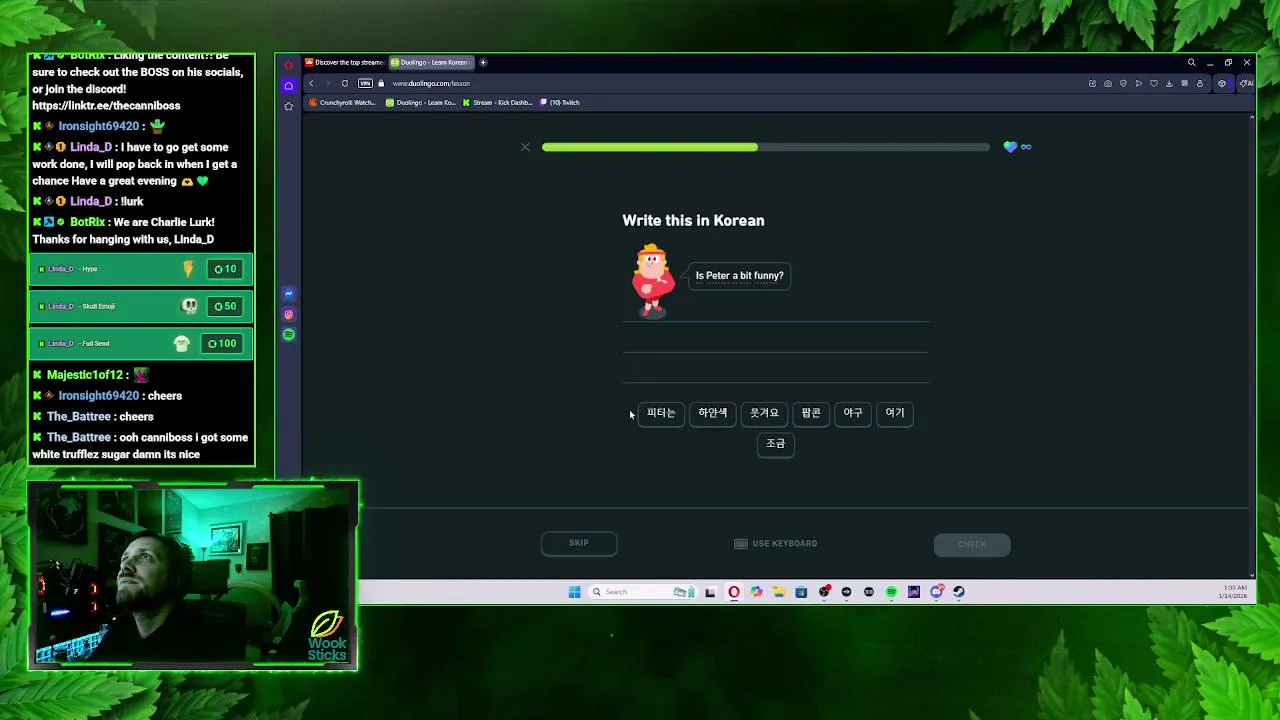Open the linktr.ee/thecanniboss link in chat
This screenshot has width=1280, height=720.
(x=106, y=106)
